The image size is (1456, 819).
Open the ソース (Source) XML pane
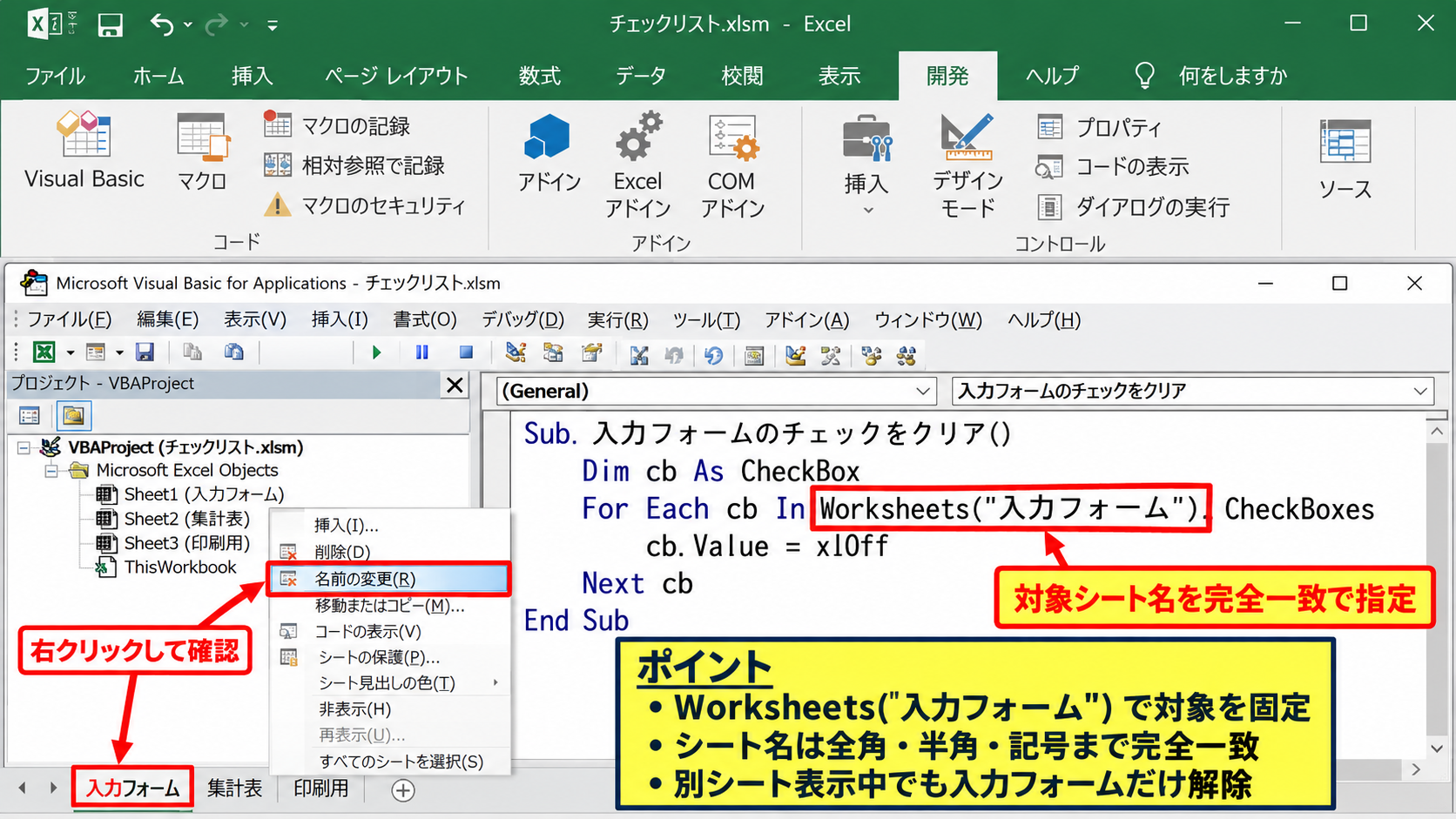[1345, 160]
